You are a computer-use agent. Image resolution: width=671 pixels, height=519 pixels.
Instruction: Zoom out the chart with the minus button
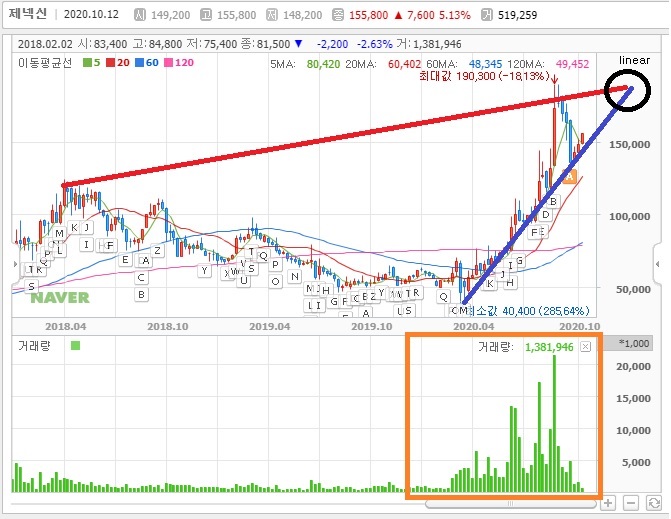[x=631, y=503]
